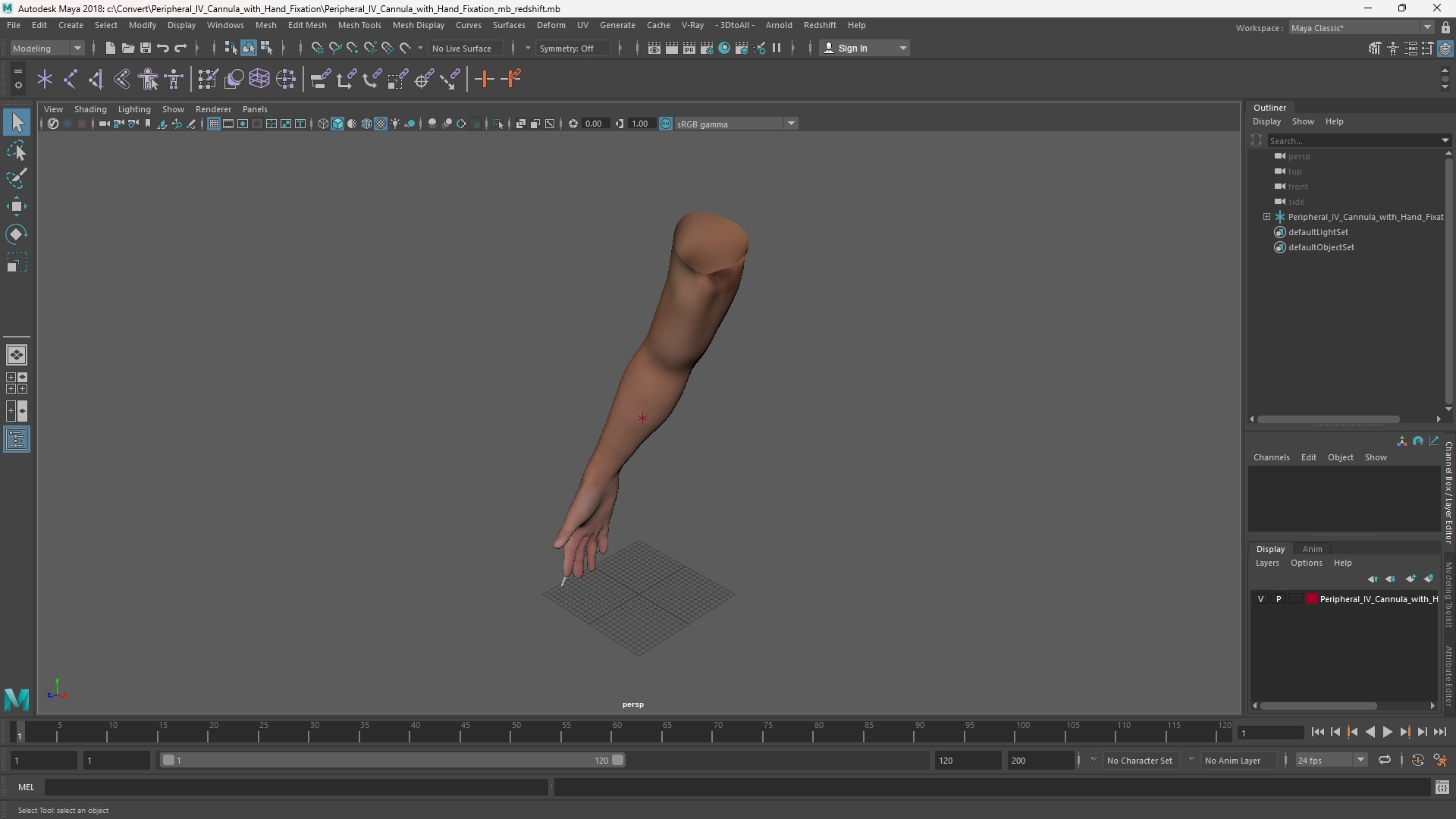Open the sRGB gamma view transform dropdown
Viewport: 1456px width, 819px height.
736,124
